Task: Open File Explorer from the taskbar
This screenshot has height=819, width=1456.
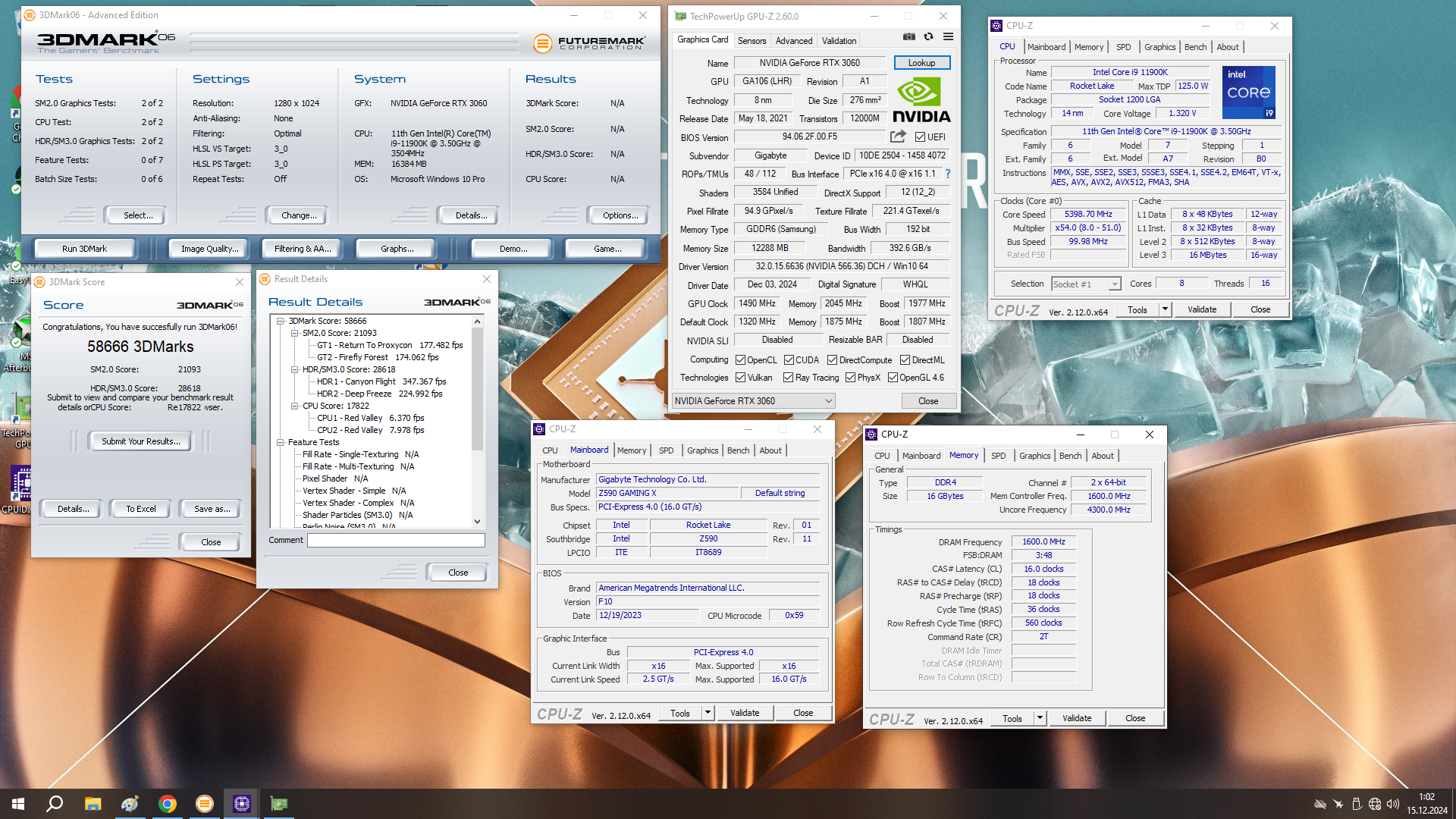Action: pyautogui.click(x=93, y=804)
